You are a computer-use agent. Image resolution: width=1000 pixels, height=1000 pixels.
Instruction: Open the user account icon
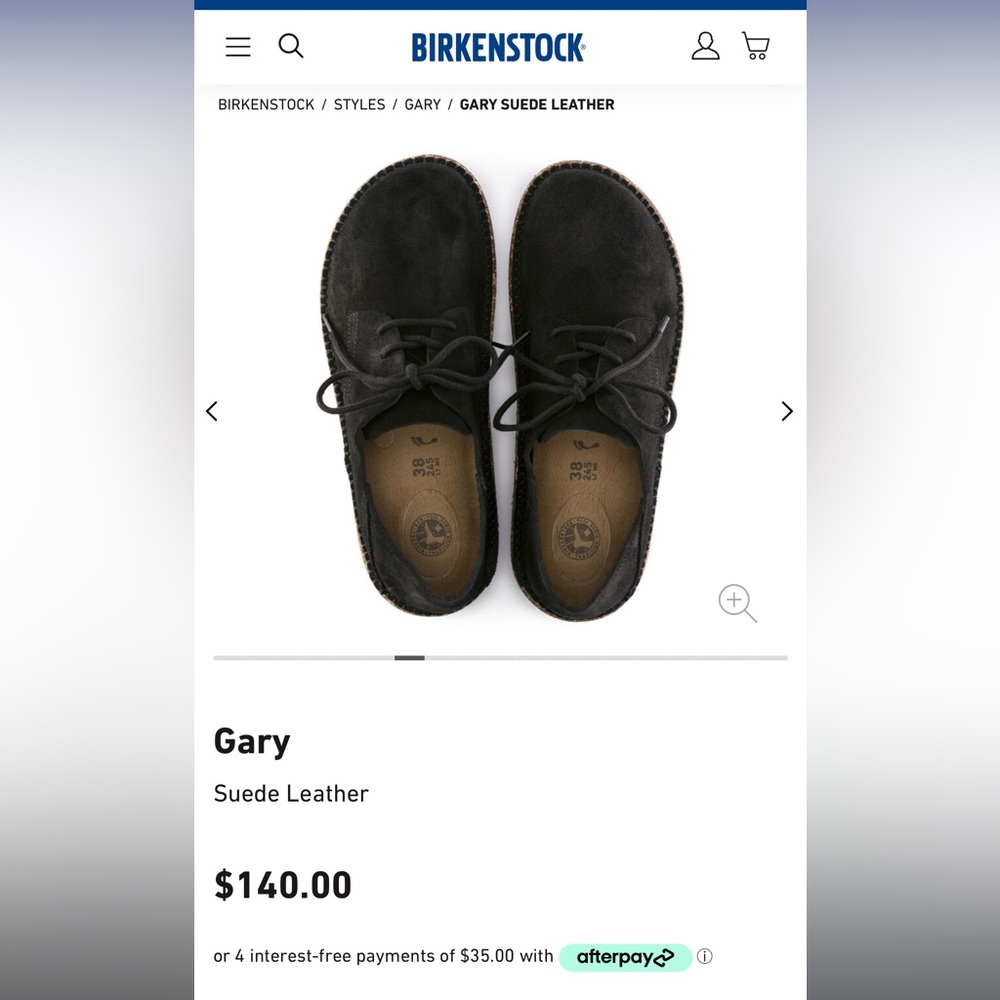point(706,46)
